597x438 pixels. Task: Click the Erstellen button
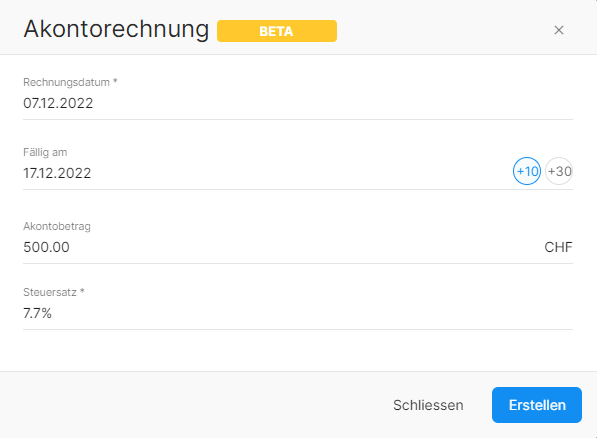(x=537, y=405)
